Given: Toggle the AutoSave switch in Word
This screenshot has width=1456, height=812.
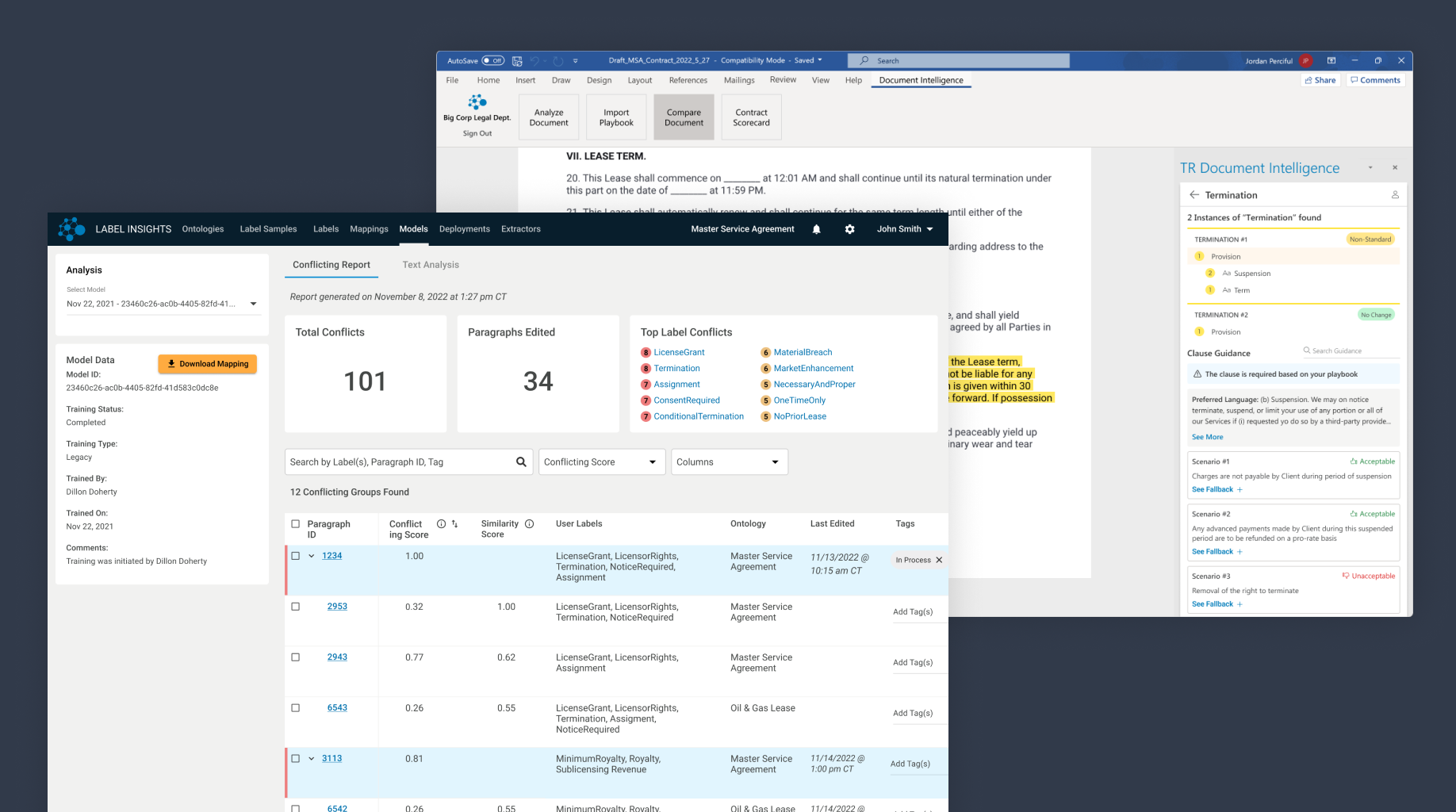Looking at the screenshot, I should coord(492,60).
